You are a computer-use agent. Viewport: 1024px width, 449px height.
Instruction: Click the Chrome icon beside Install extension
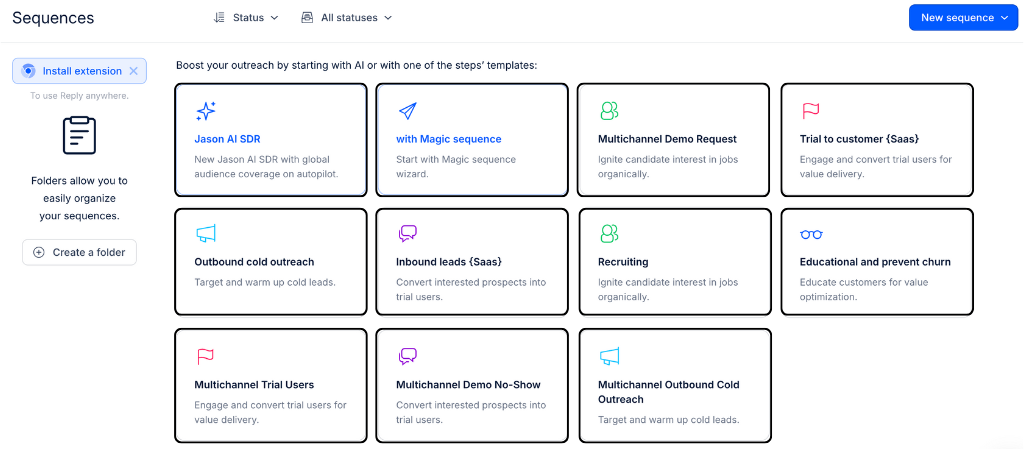pos(28,71)
